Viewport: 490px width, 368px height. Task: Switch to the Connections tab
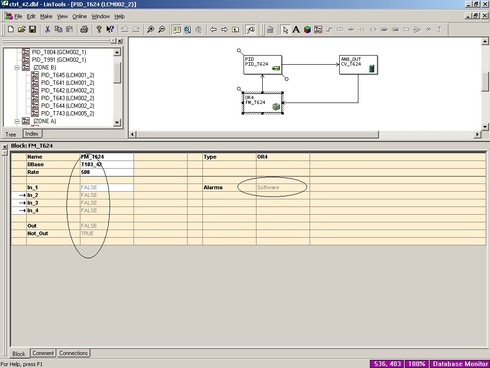[x=73, y=353]
